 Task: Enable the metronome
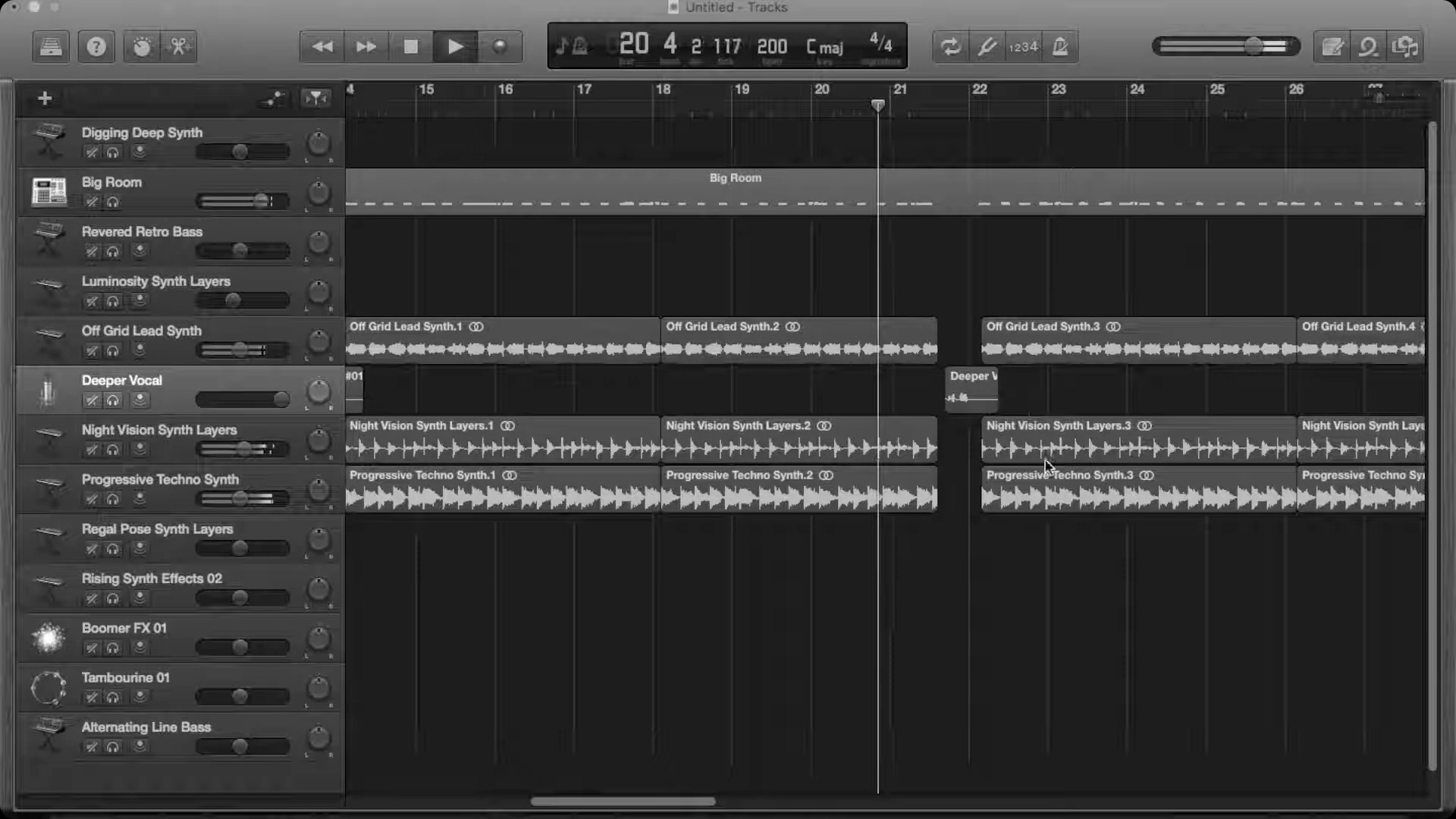[x=1060, y=47]
